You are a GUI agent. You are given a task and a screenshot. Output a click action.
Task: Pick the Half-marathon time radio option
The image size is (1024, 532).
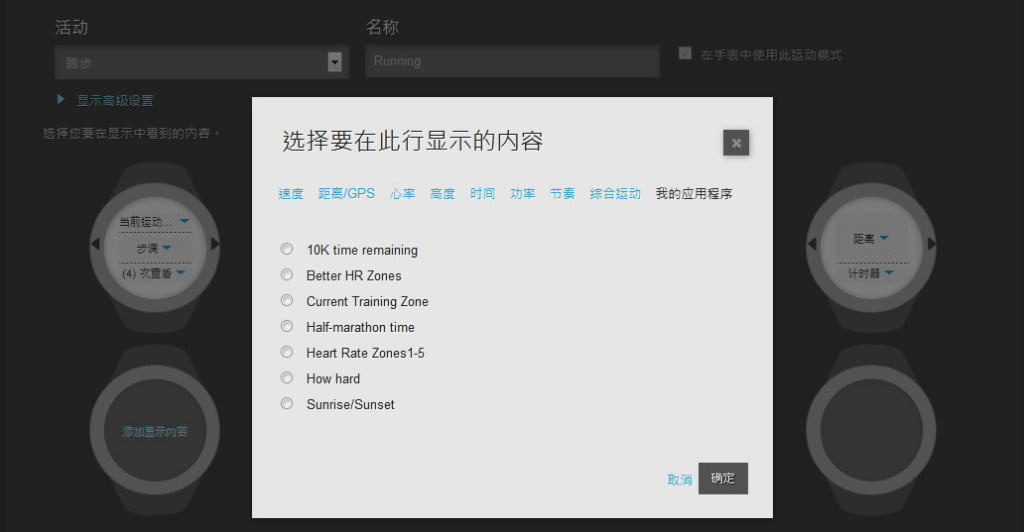[x=287, y=327]
